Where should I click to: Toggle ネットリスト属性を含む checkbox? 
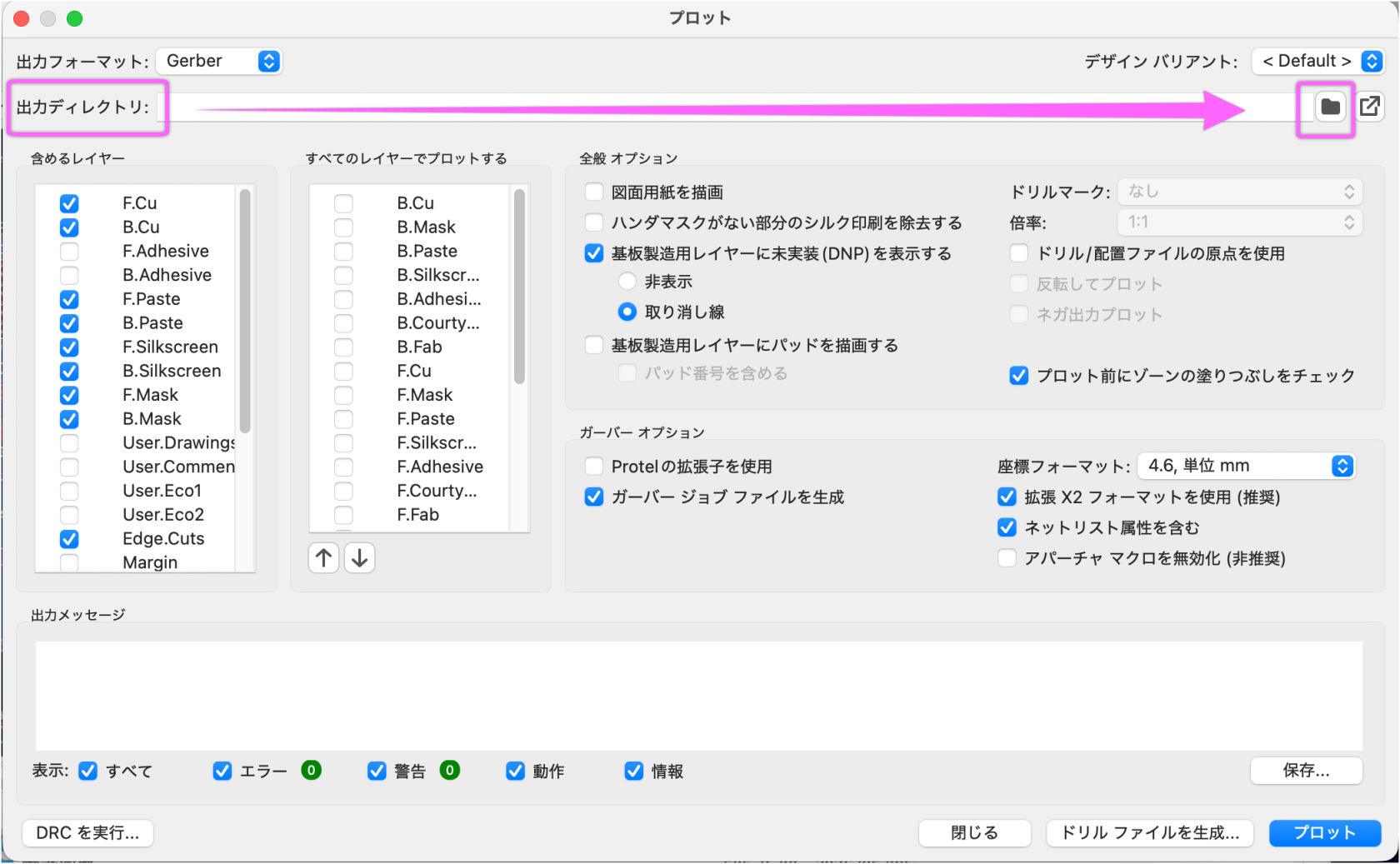1007,527
